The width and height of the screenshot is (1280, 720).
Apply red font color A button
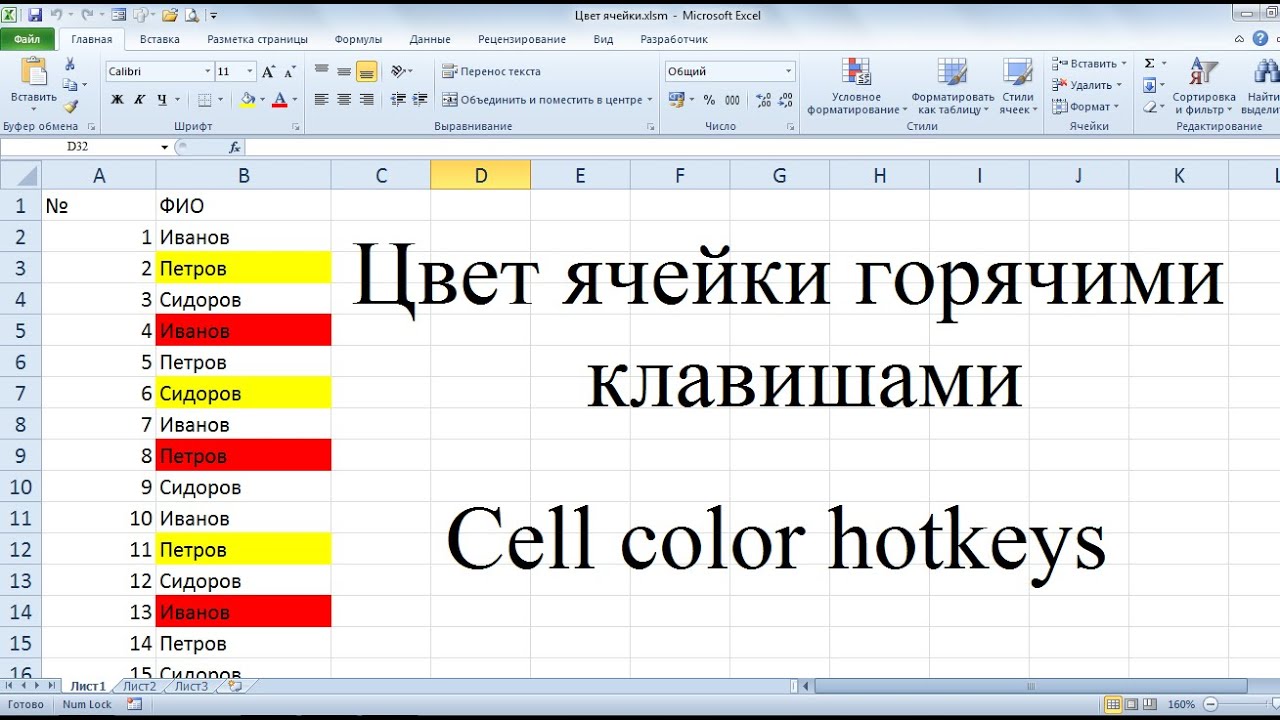coord(279,99)
